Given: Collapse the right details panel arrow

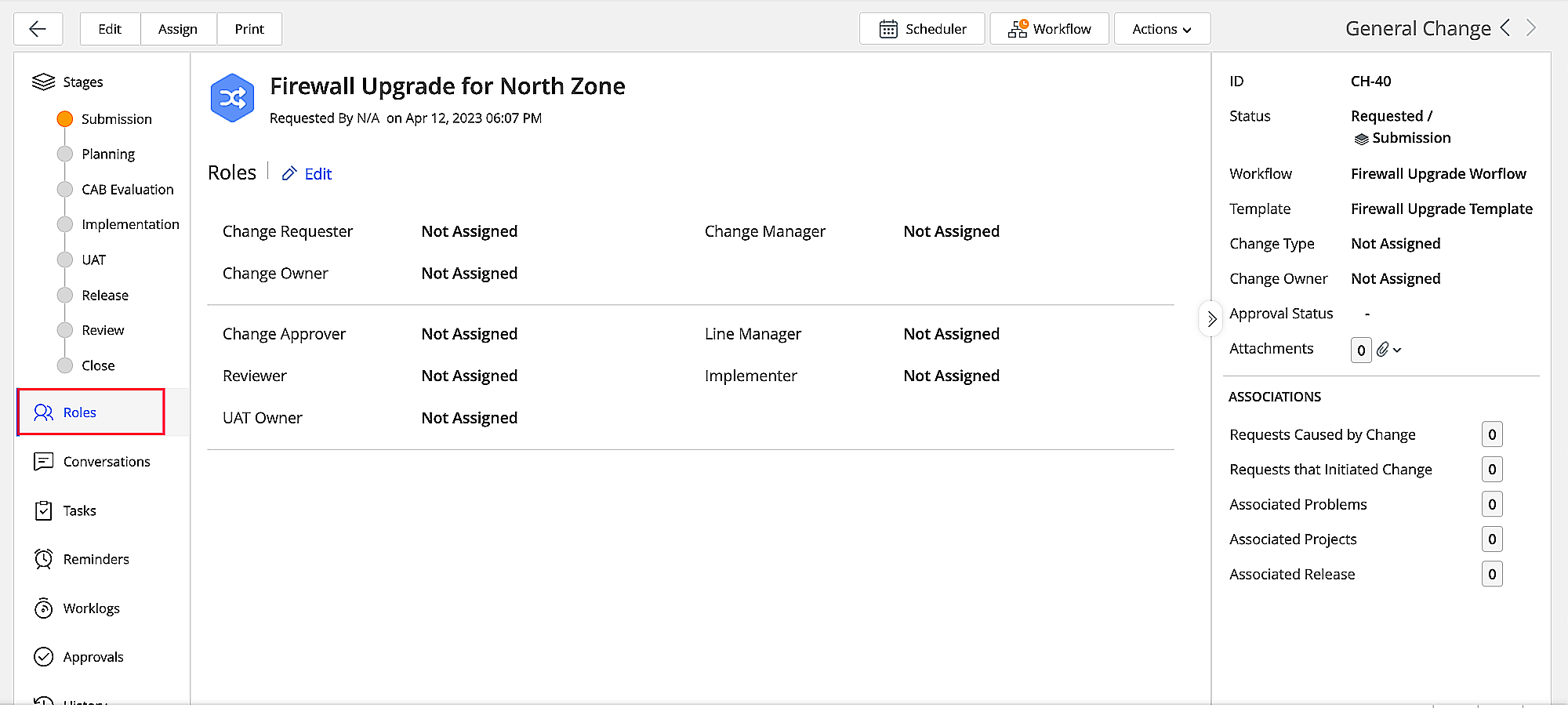Looking at the screenshot, I should tap(1211, 319).
